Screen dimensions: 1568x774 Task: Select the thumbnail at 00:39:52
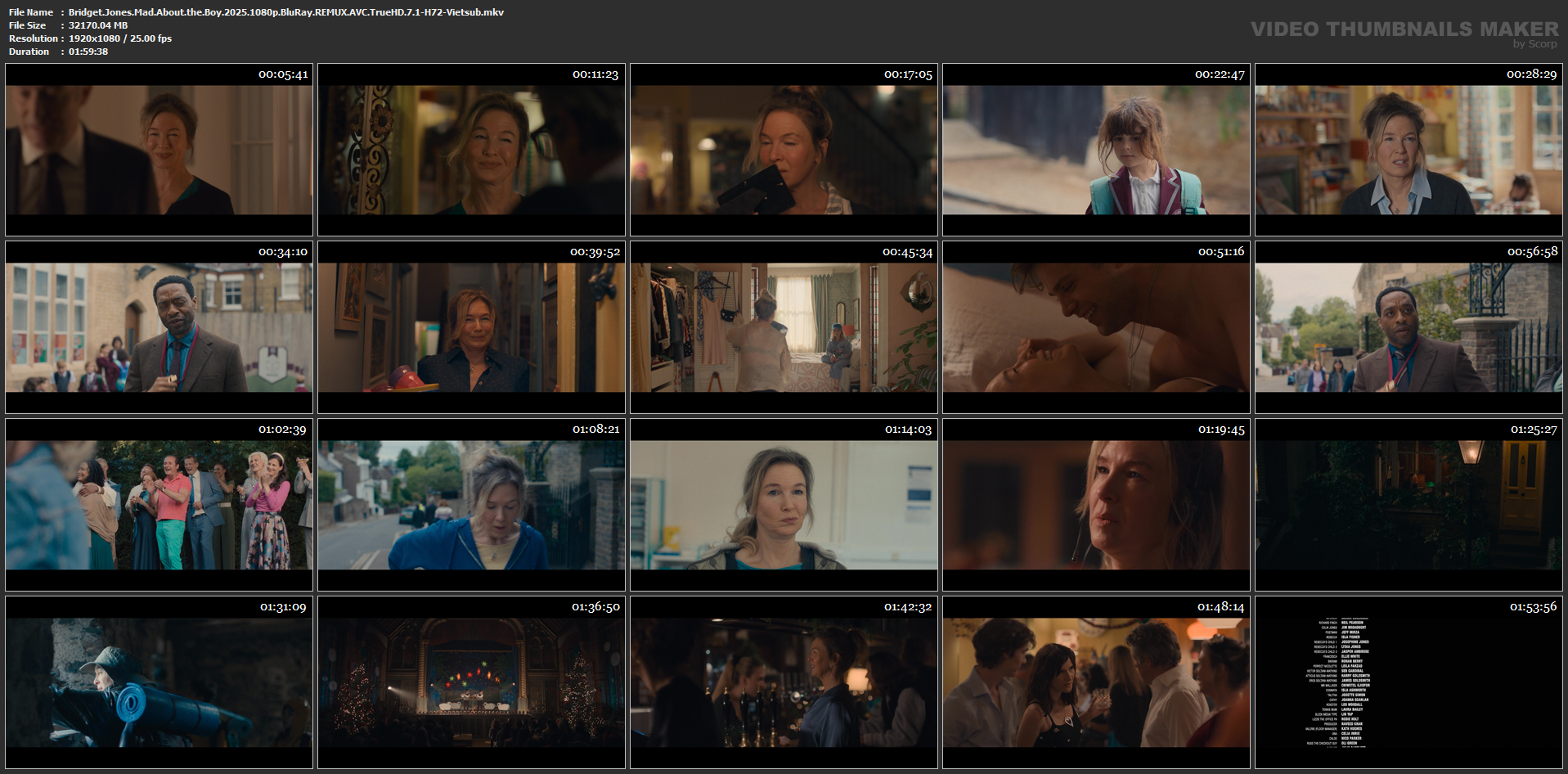pyautogui.click(x=471, y=327)
